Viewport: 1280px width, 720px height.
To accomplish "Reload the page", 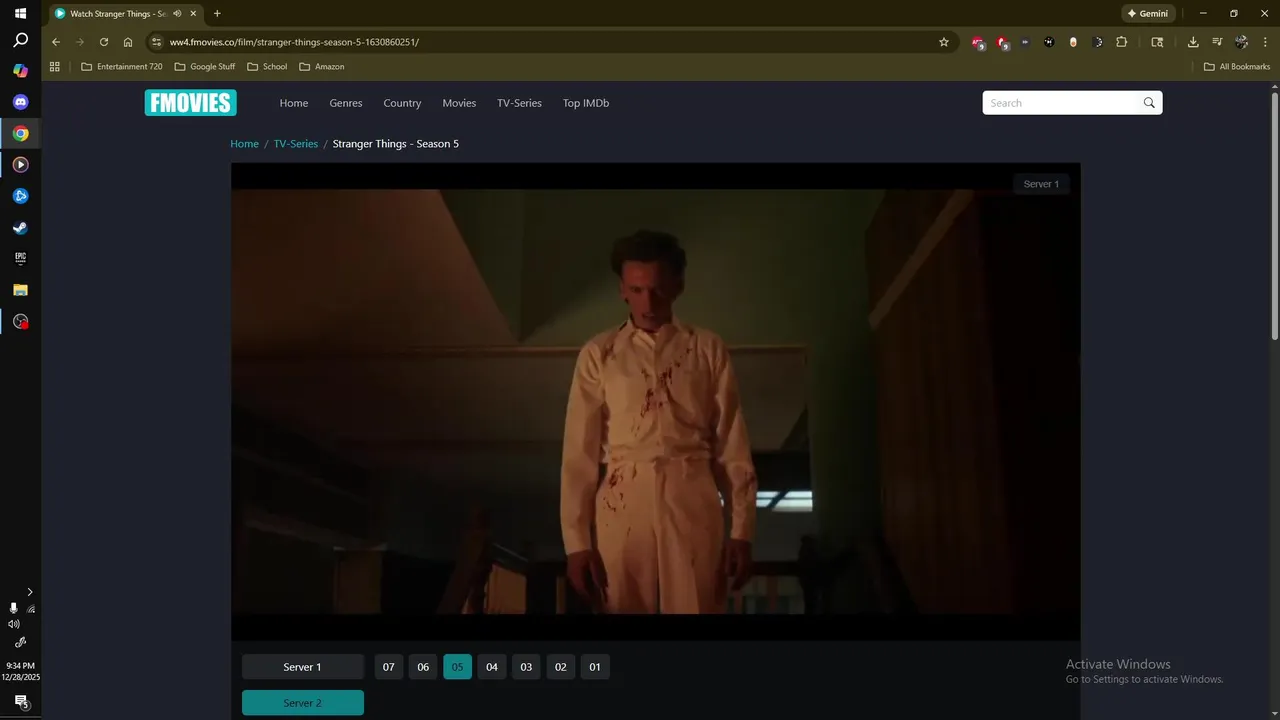I will (104, 42).
